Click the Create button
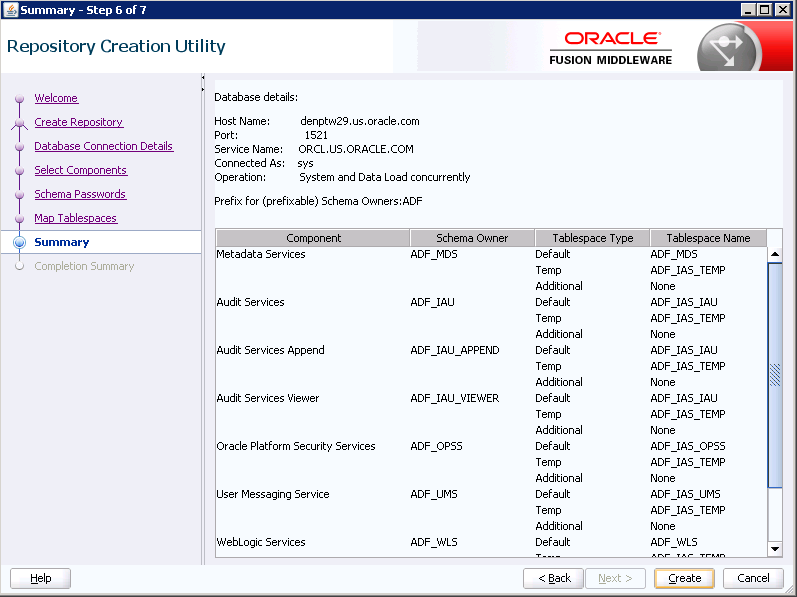Viewport: 797px width, 597px height. 684,578
